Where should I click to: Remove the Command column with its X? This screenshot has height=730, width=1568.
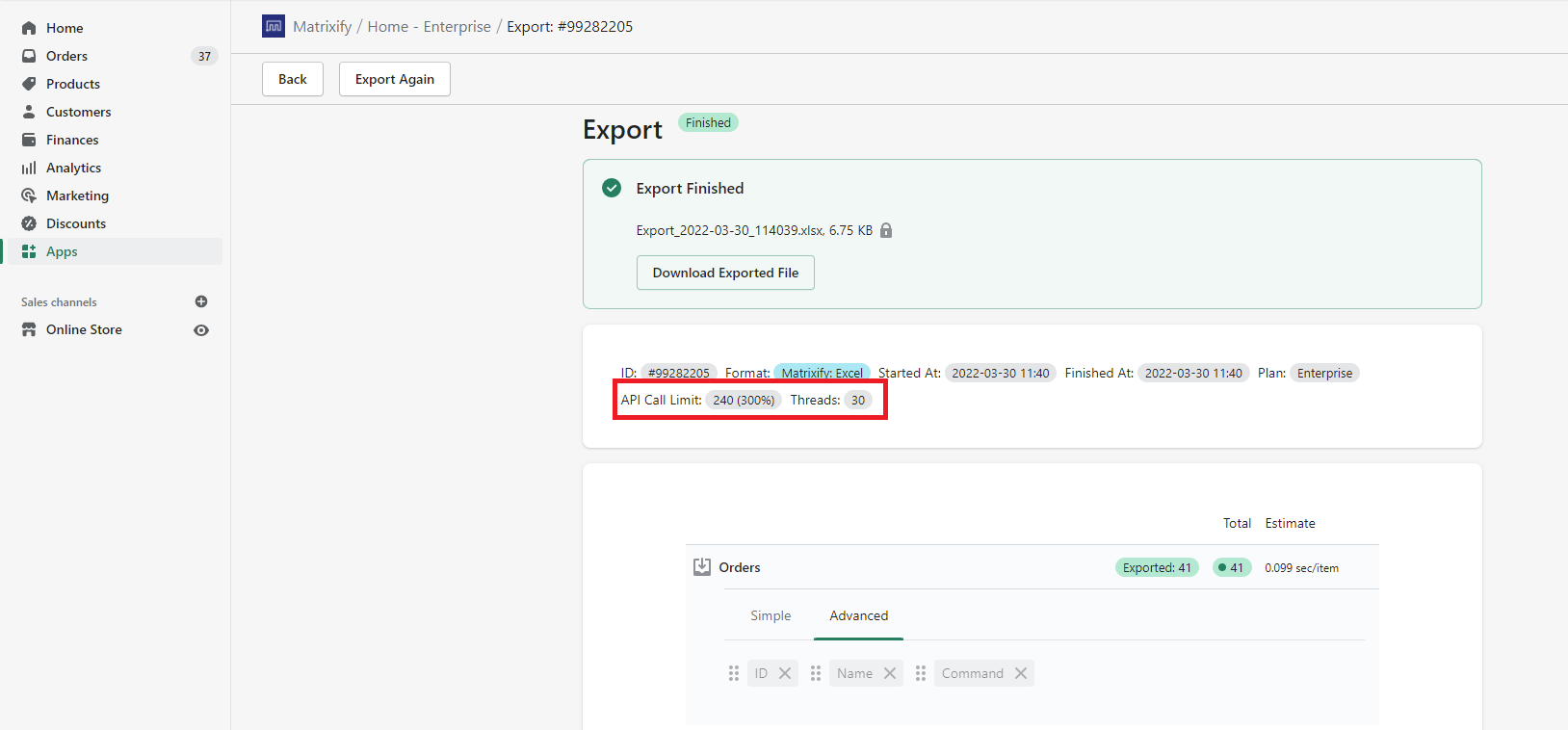click(1021, 673)
